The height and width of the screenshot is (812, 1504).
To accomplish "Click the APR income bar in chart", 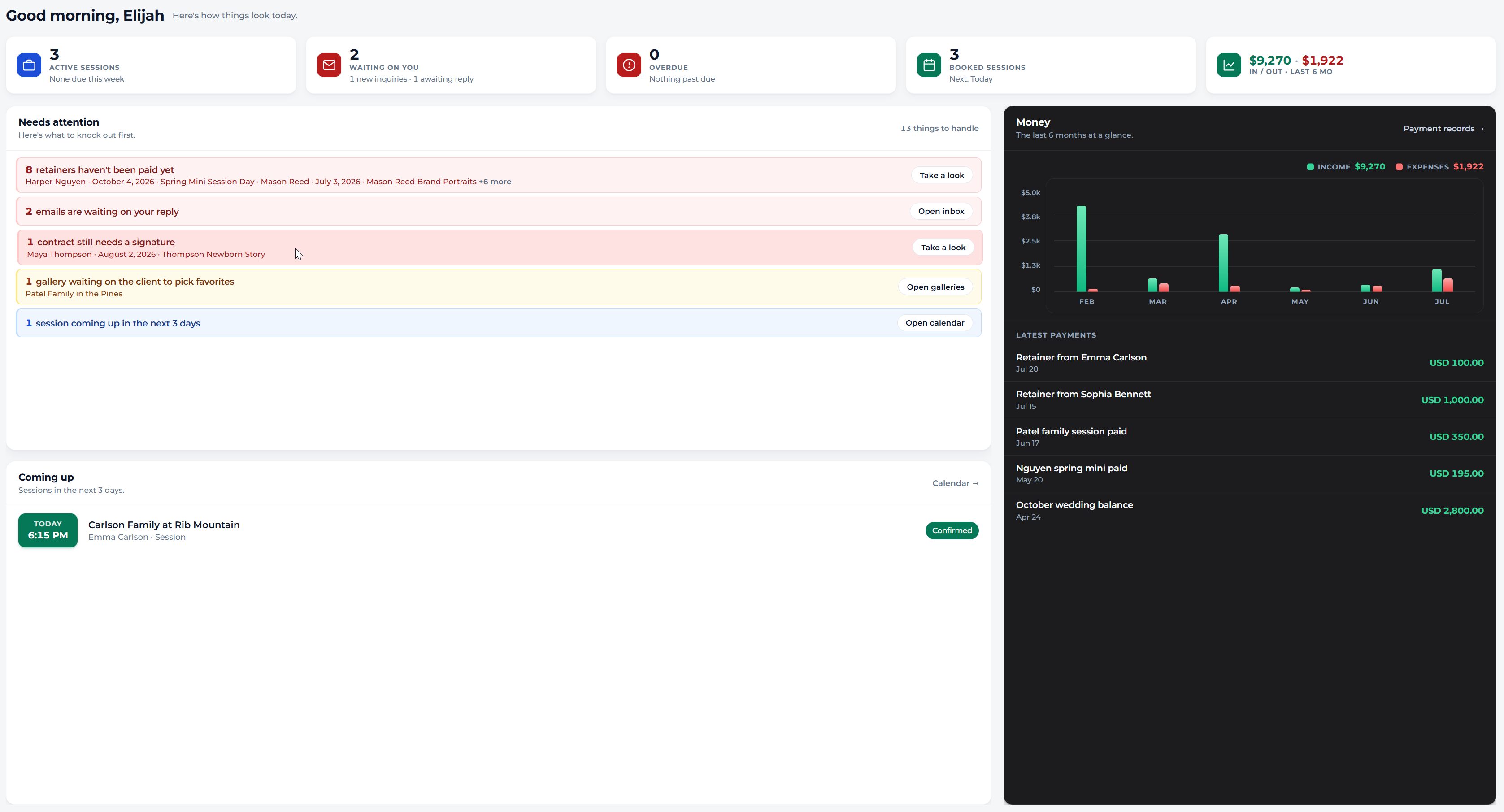I will 1223,263.
